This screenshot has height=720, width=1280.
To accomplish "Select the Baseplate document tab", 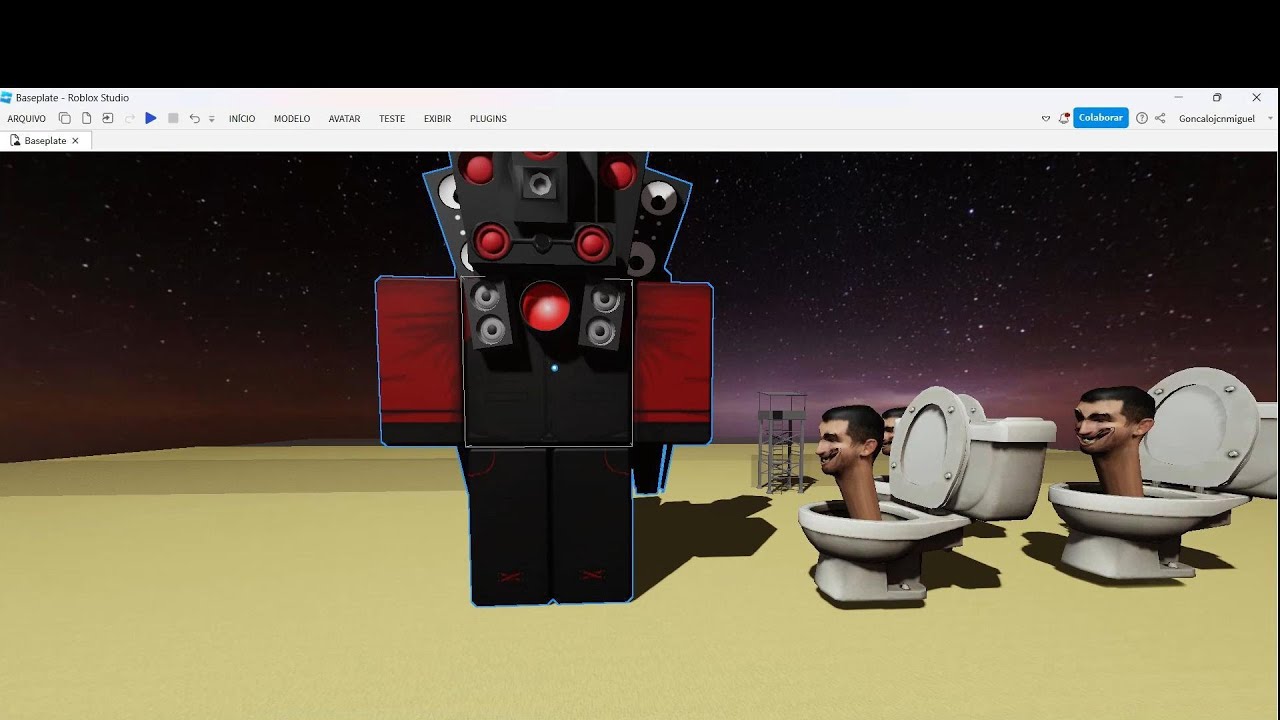I will [45, 141].
